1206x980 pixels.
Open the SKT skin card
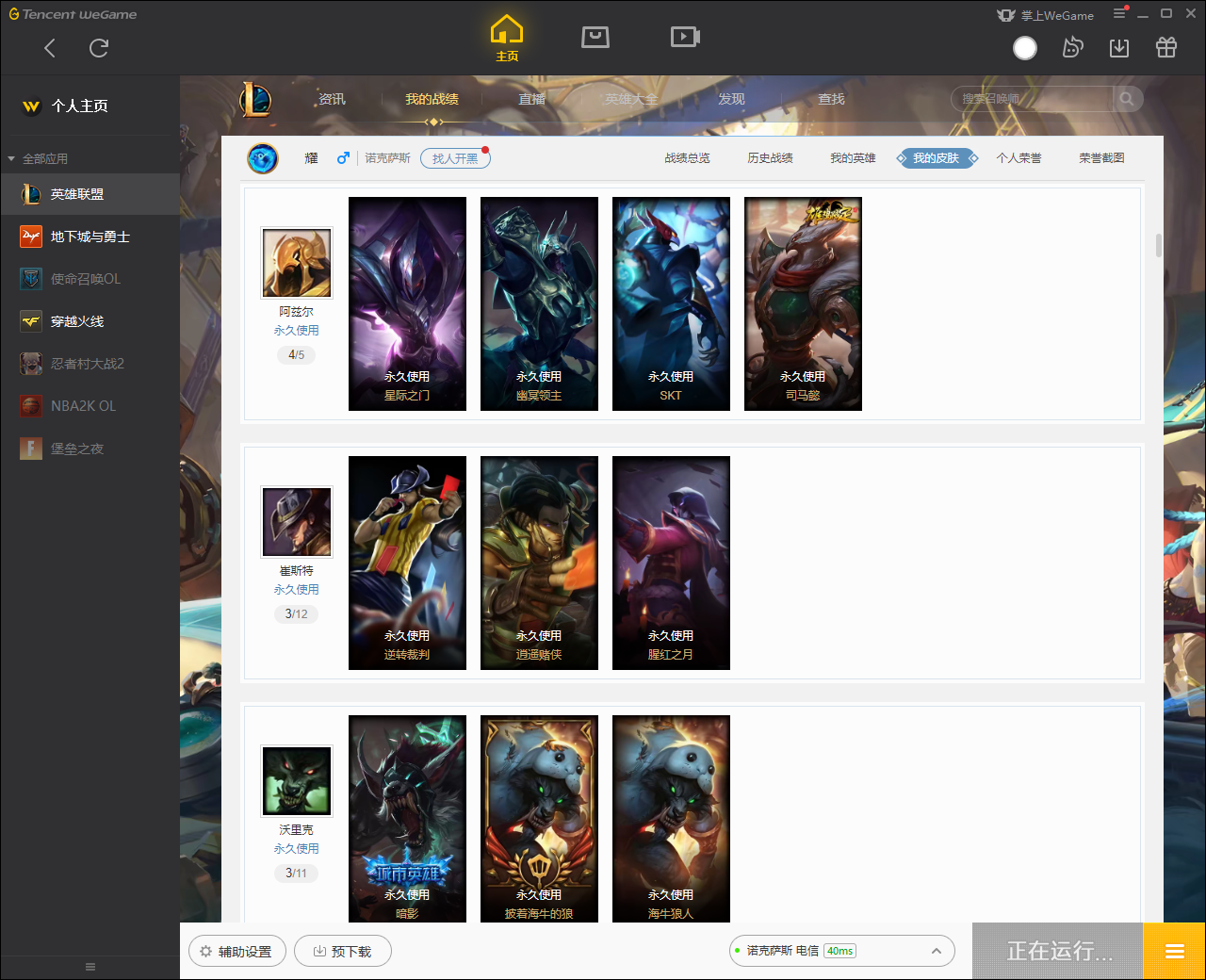tap(671, 303)
